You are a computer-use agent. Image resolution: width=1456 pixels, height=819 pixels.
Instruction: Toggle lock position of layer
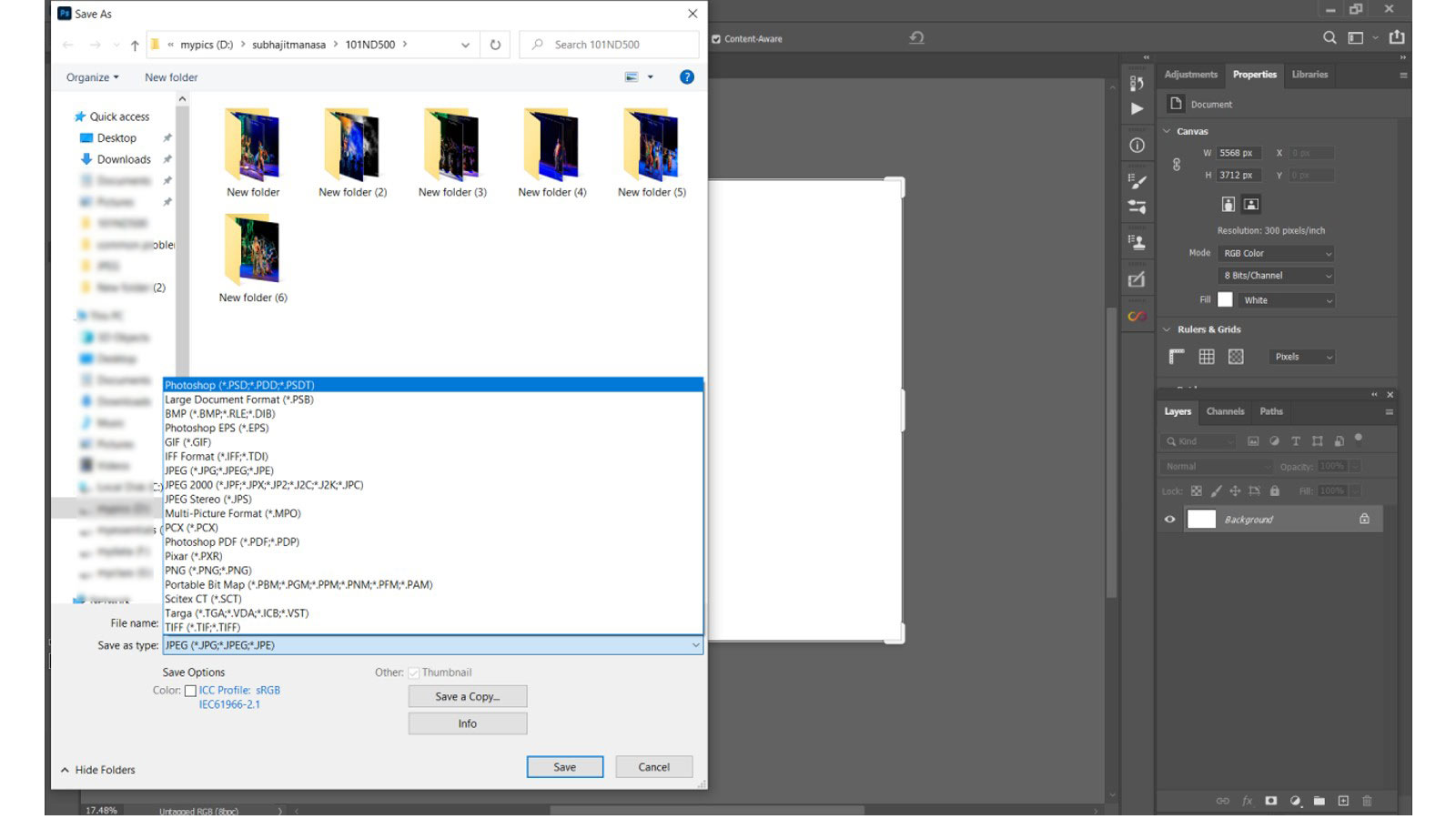1235,491
